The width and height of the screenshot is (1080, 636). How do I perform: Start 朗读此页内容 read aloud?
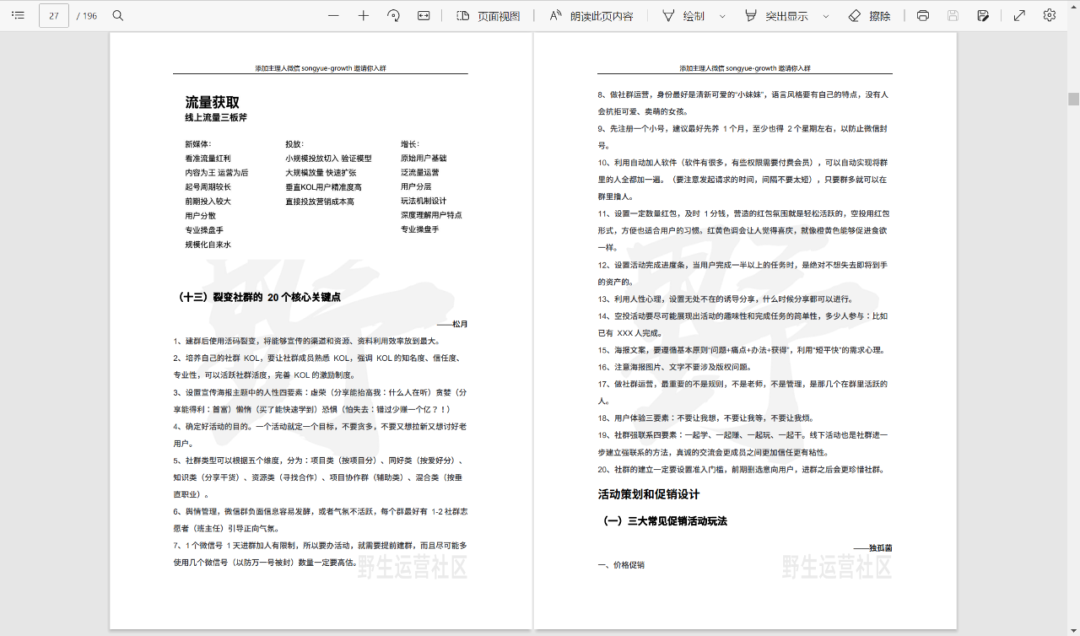(591, 15)
